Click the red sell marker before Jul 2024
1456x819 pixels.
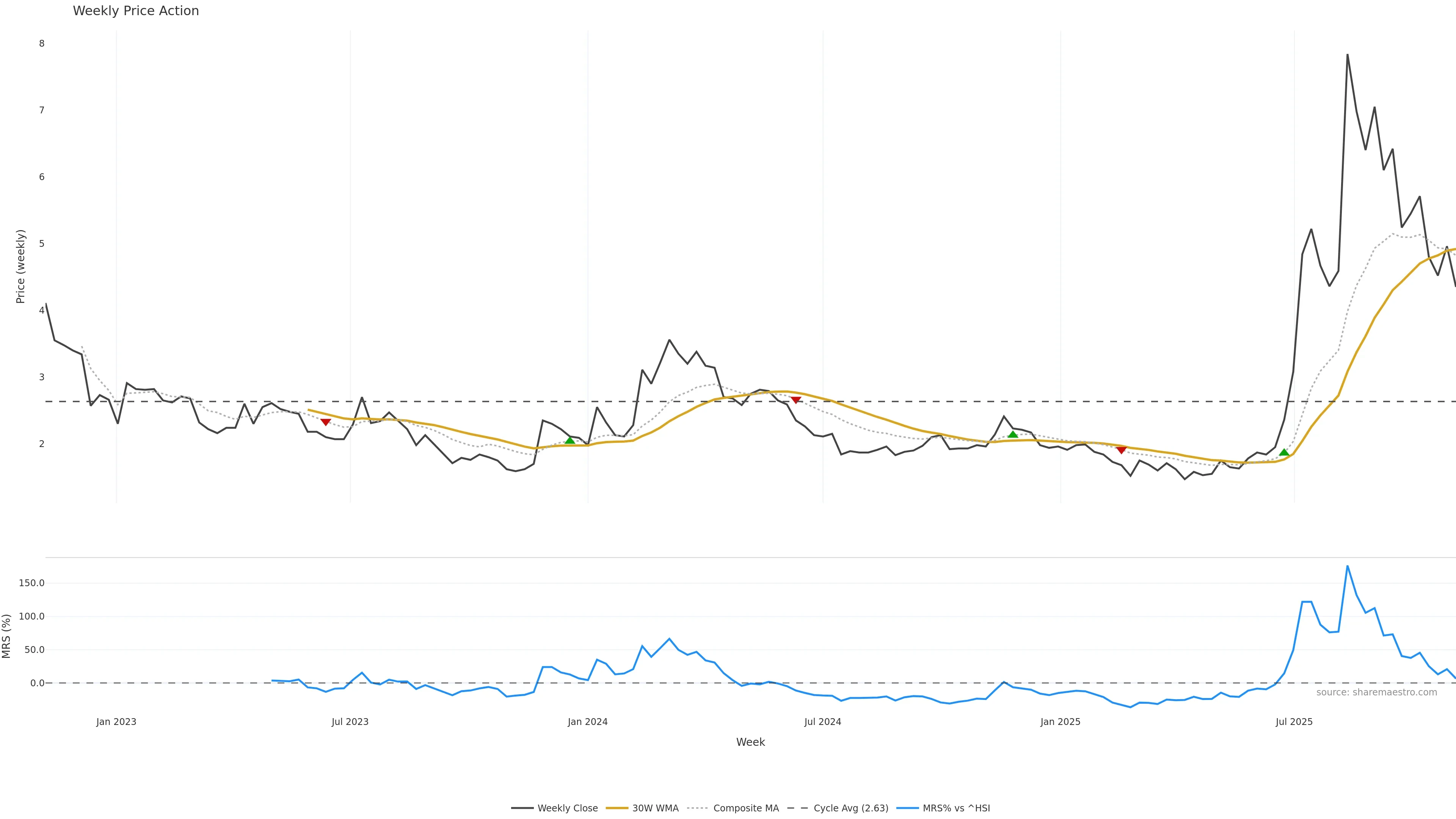pyautogui.click(x=796, y=400)
